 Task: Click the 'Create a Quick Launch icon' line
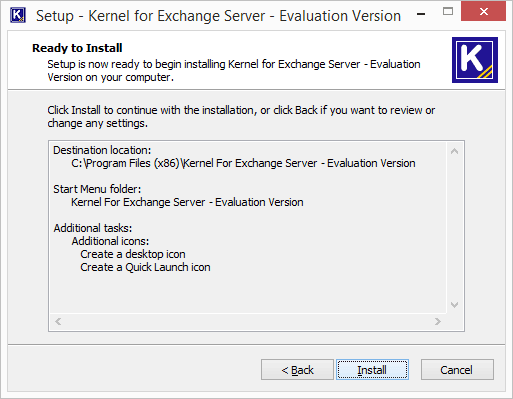coord(145,267)
